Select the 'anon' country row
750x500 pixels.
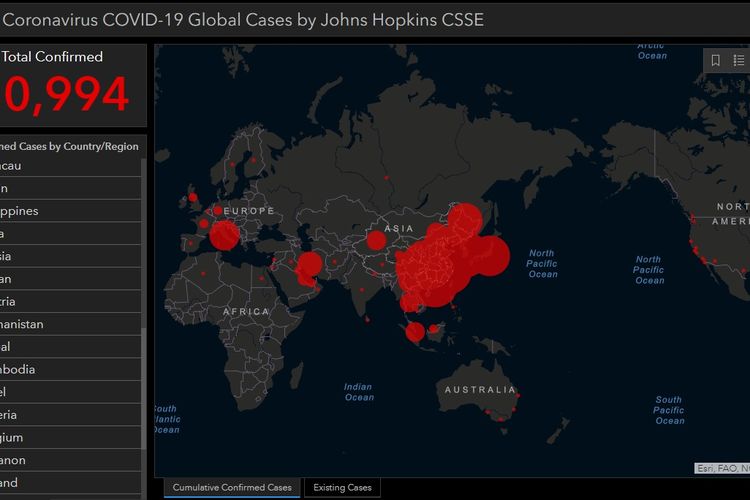[70, 460]
